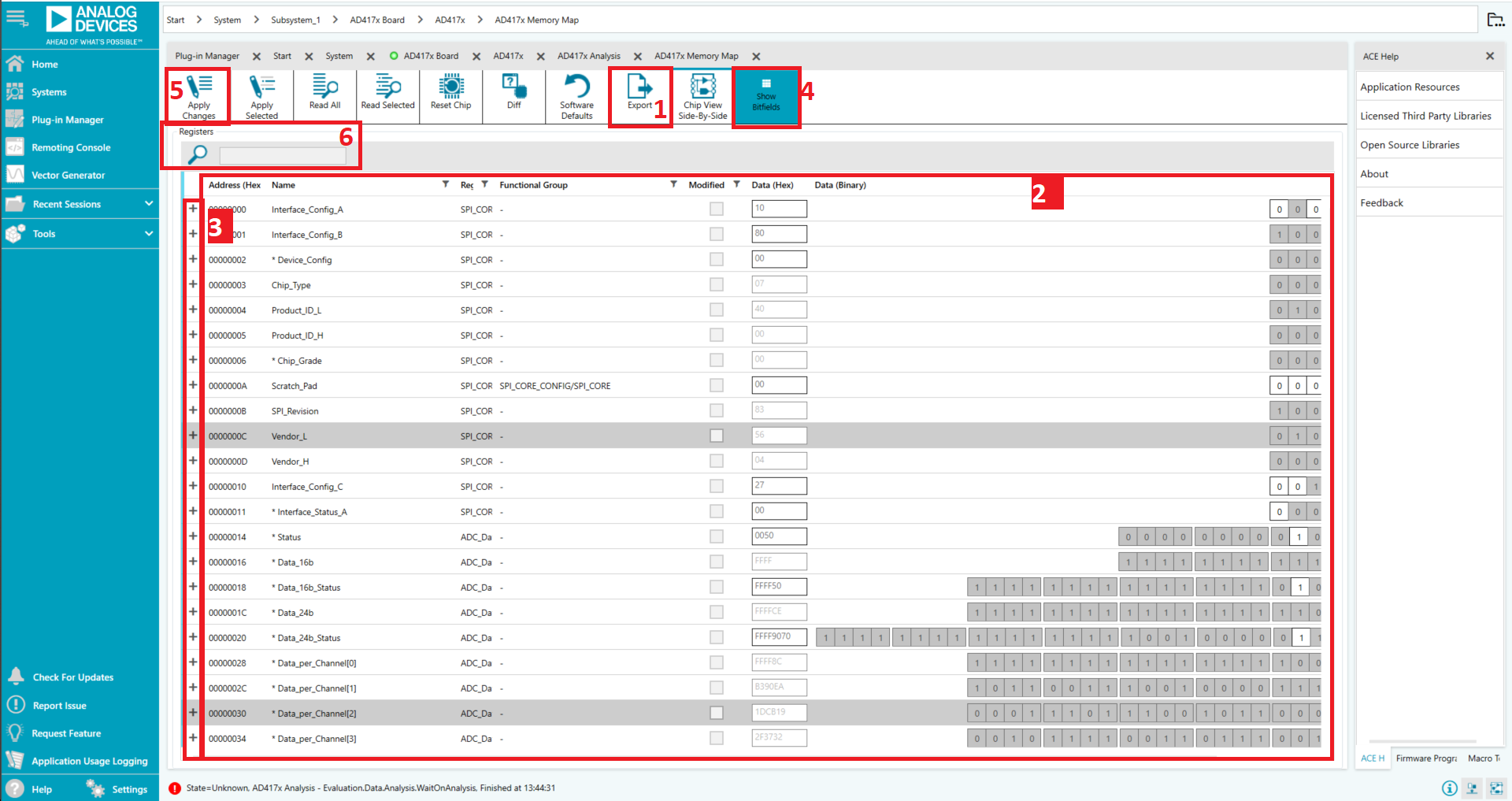Viewport: 1512px width, 801px height.
Task: Select the Firmware Program tab at bottom right
Action: point(1426,758)
